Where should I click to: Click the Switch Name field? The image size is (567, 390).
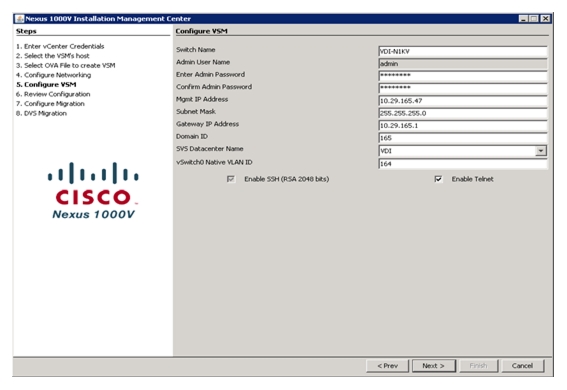(462, 51)
